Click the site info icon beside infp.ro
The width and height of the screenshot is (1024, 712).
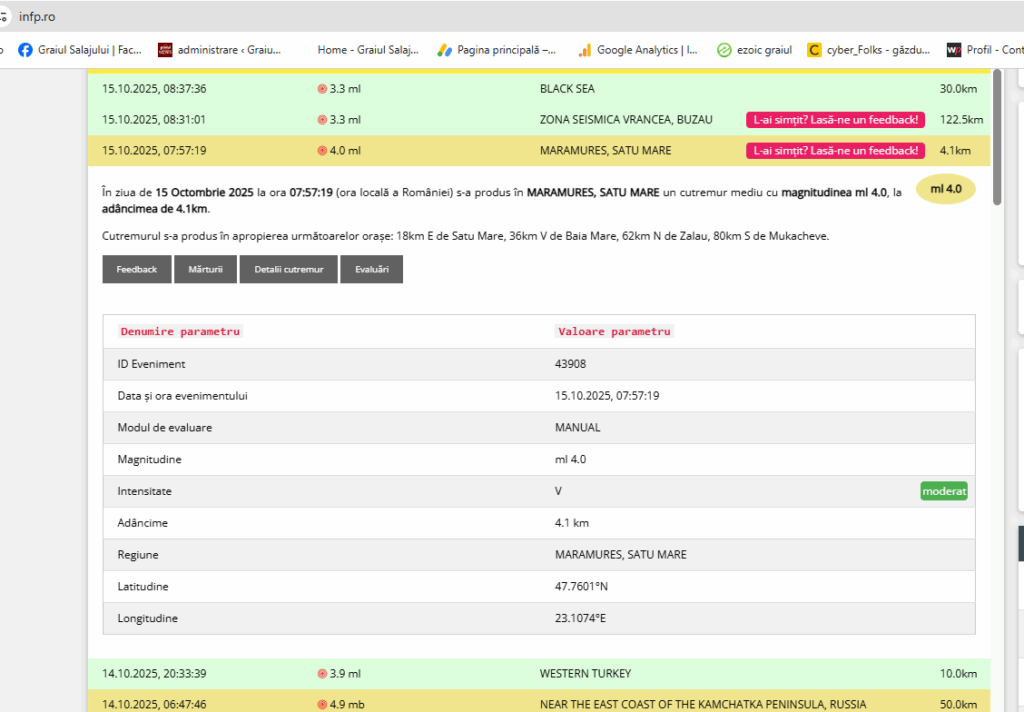tap(4, 16)
